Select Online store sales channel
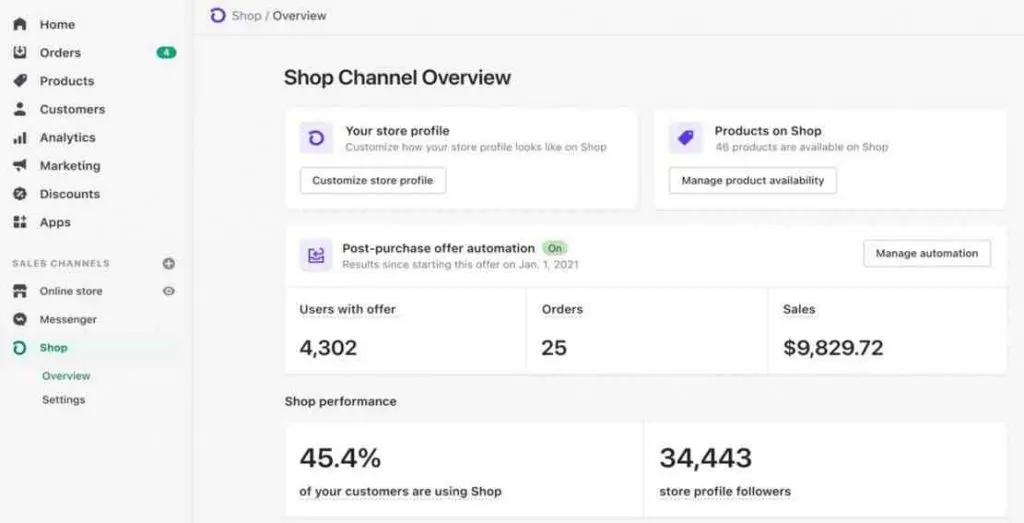This screenshot has height=523, width=1024. [71, 291]
